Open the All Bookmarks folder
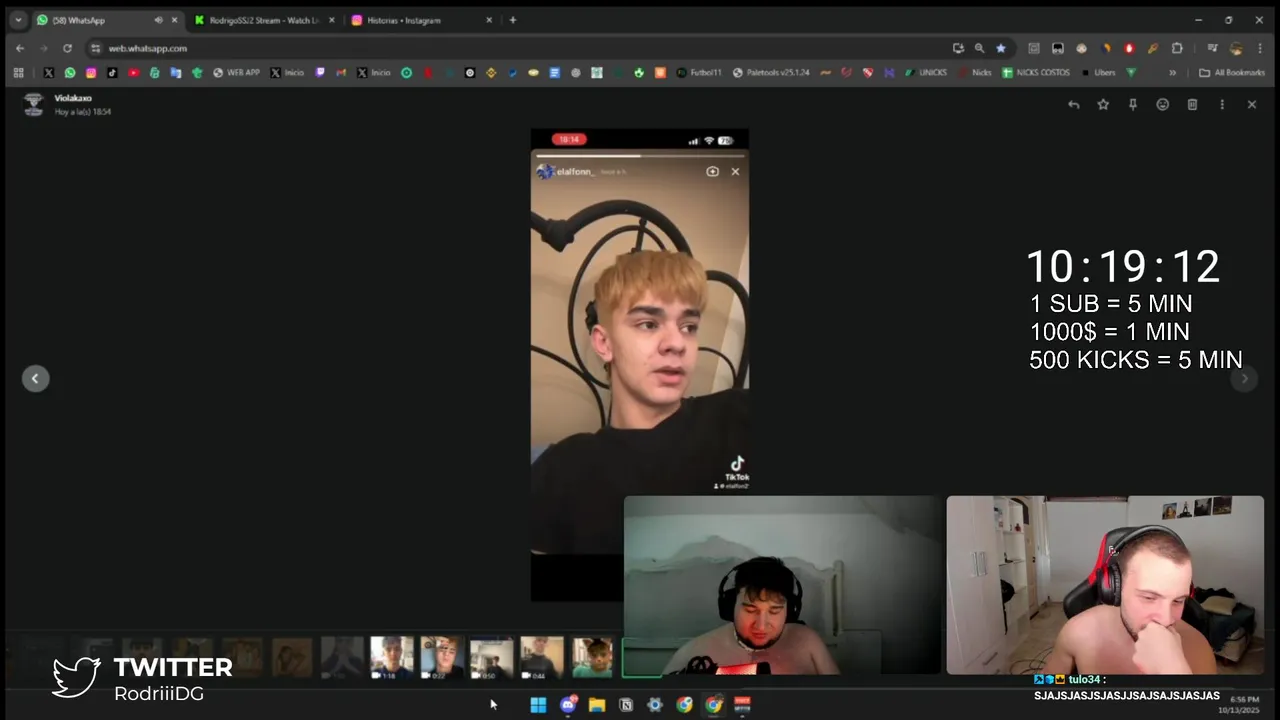This screenshot has width=1280, height=720. pos(1232,73)
